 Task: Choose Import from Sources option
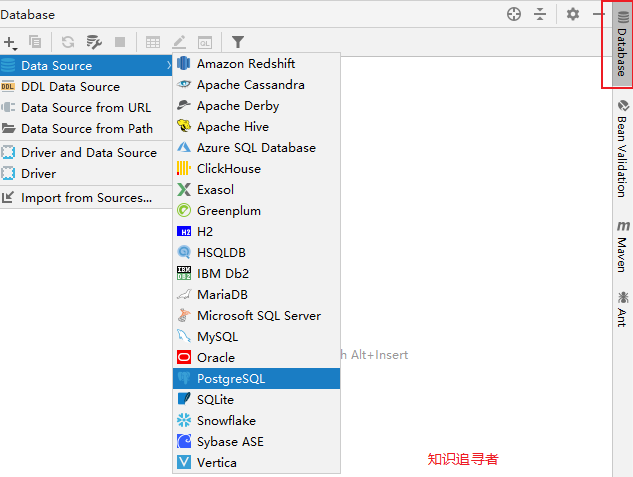[x=86, y=198]
